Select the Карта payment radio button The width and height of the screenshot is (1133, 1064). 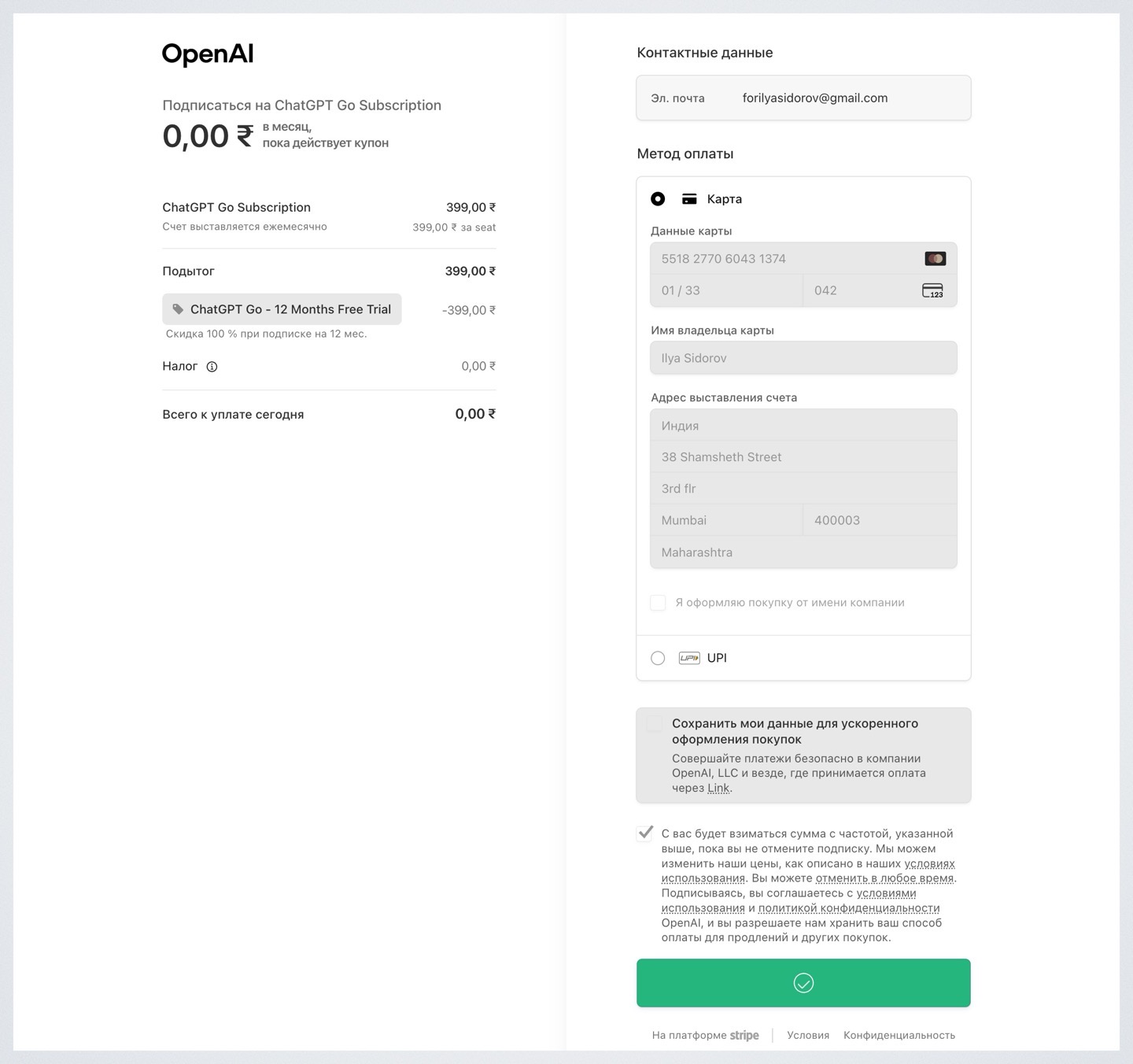click(658, 199)
